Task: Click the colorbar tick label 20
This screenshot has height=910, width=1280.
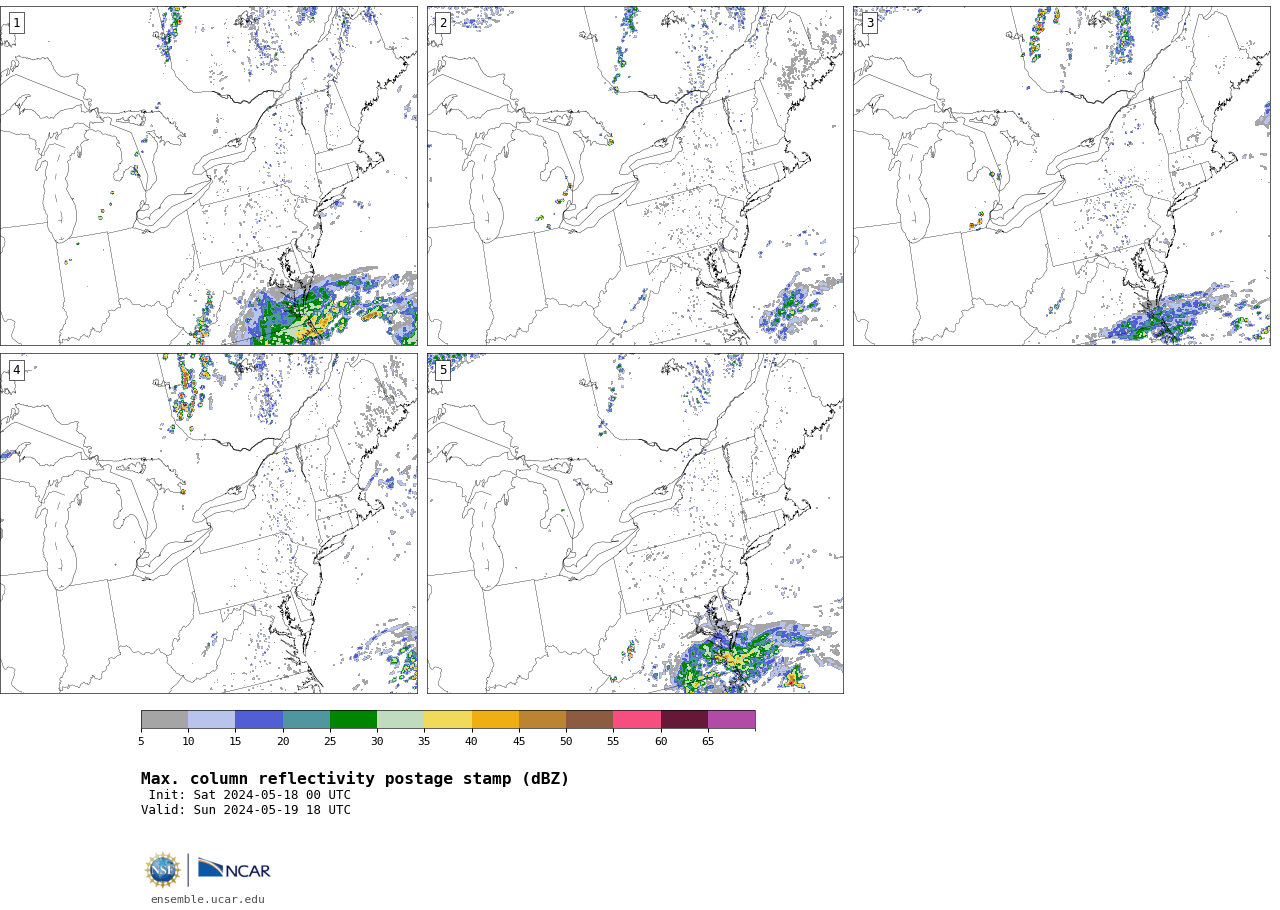Action: pyautogui.click(x=283, y=742)
